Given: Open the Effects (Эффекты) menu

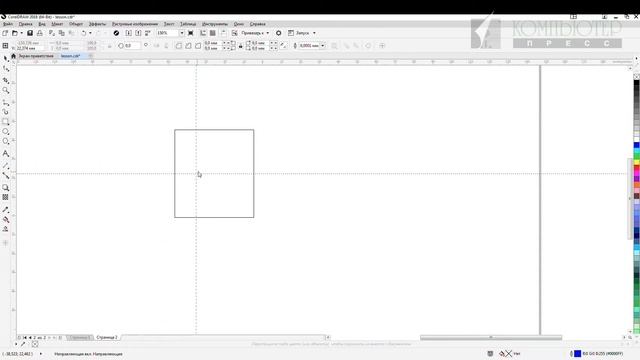Looking at the screenshot, I should click(x=97, y=24).
